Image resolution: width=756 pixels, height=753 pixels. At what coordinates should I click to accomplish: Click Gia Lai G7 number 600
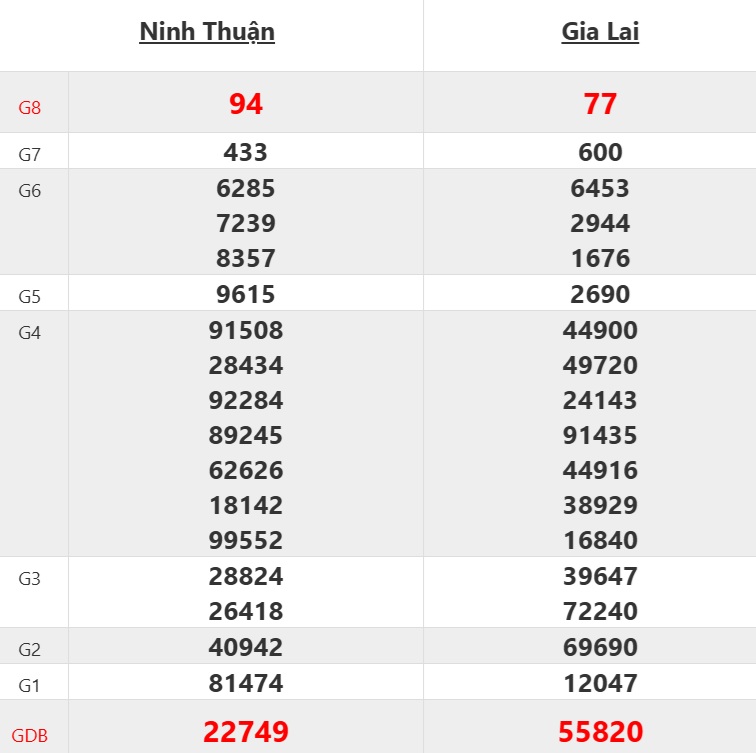600,153
